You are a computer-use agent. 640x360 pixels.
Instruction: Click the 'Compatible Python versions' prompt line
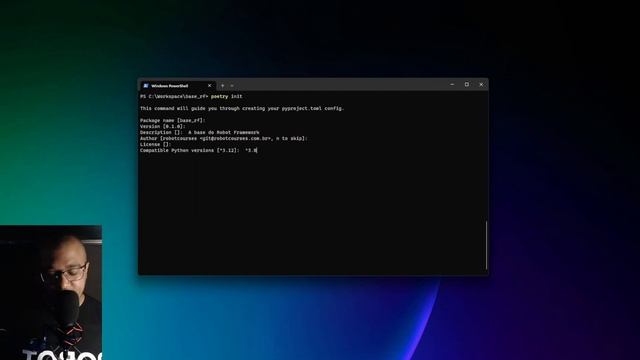click(x=199, y=150)
